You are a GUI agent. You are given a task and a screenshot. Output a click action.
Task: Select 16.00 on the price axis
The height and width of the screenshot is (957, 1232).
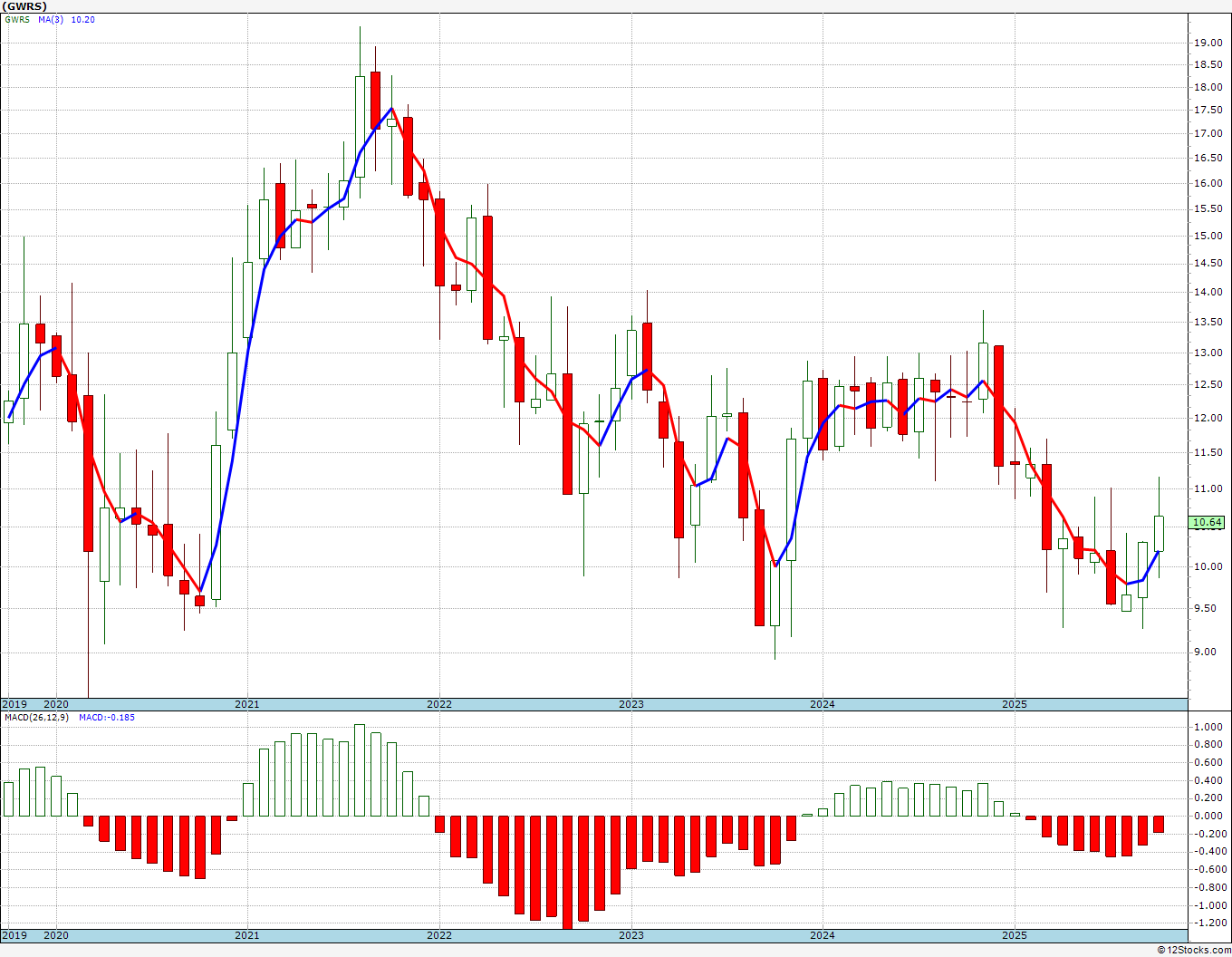1207,183
